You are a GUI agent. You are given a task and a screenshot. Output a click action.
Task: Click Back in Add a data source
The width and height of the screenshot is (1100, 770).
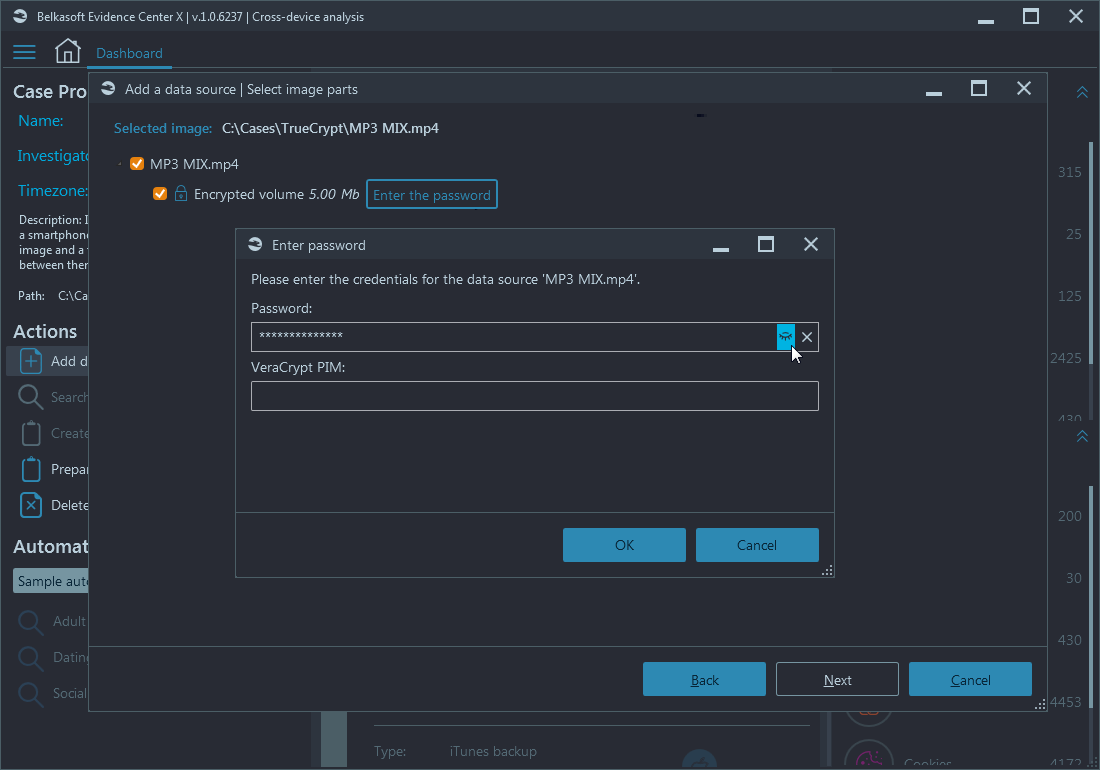704,680
